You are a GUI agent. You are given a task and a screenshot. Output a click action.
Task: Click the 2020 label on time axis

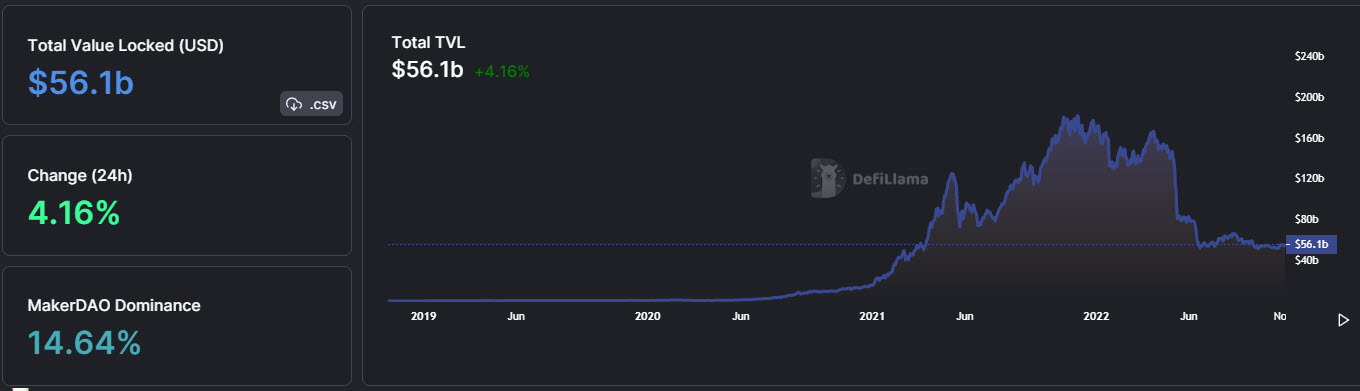click(x=648, y=316)
